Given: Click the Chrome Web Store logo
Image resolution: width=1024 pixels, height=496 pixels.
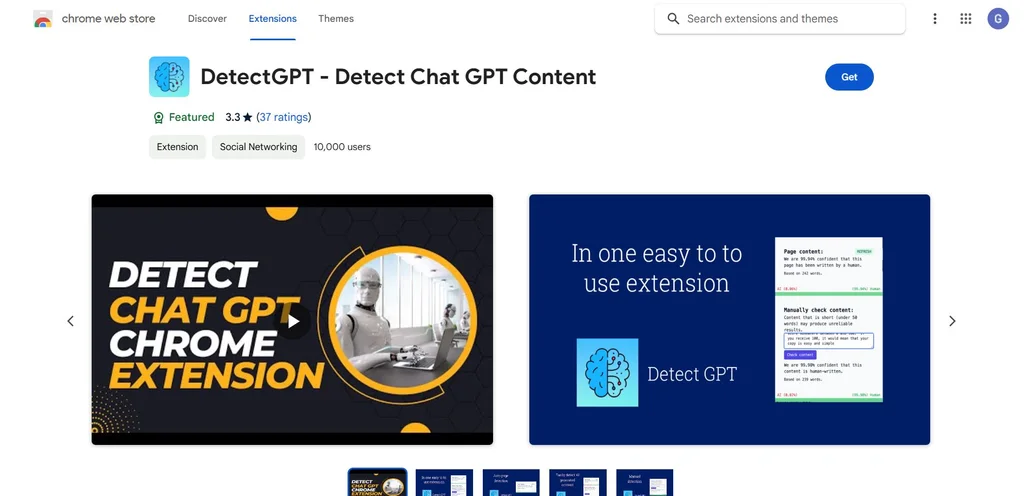Looking at the screenshot, I should click(x=42, y=19).
